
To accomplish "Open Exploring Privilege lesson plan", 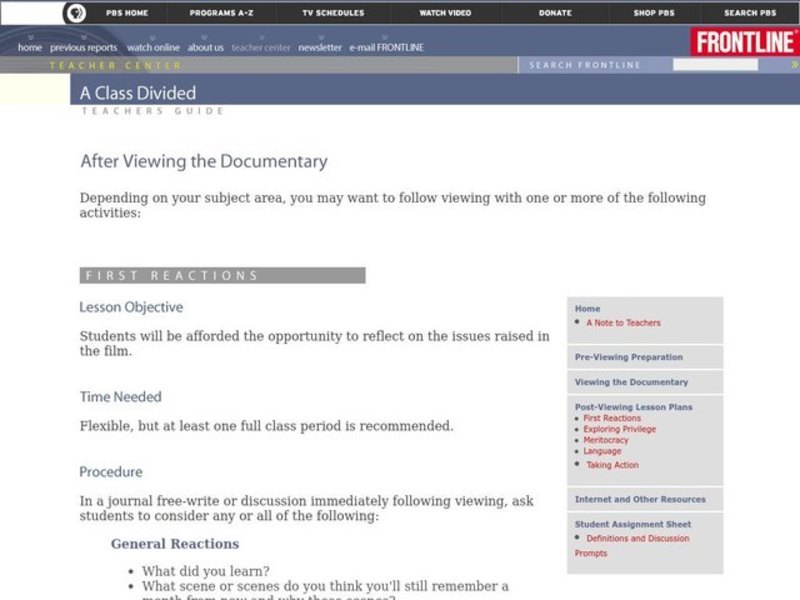I will click(x=619, y=429).
